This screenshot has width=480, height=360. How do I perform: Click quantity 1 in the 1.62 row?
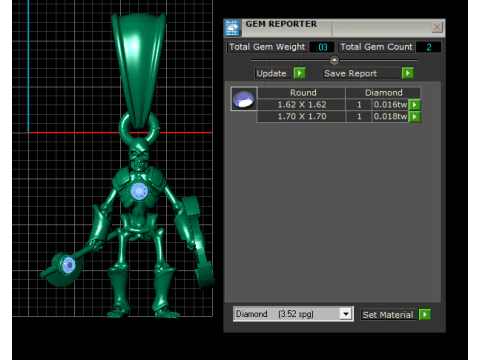pos(359,105)
